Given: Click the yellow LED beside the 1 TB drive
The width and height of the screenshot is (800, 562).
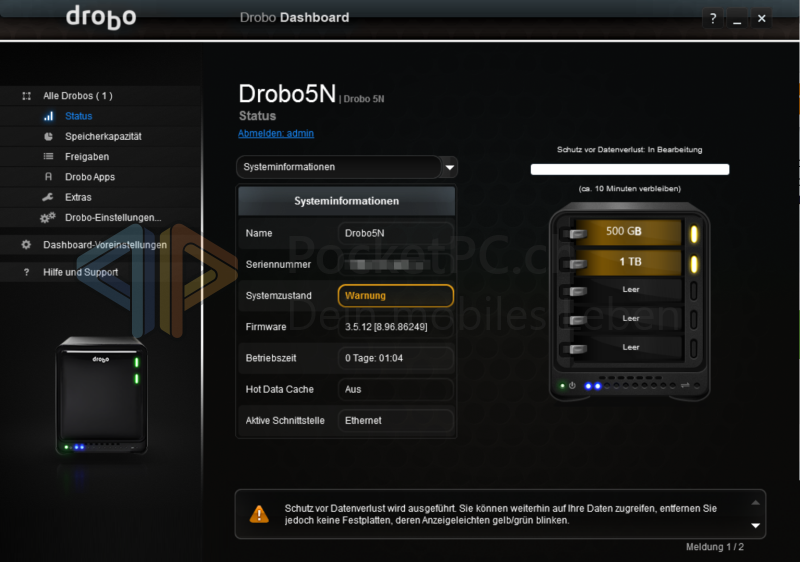Looking at the screenshot, I should [694, 264].
